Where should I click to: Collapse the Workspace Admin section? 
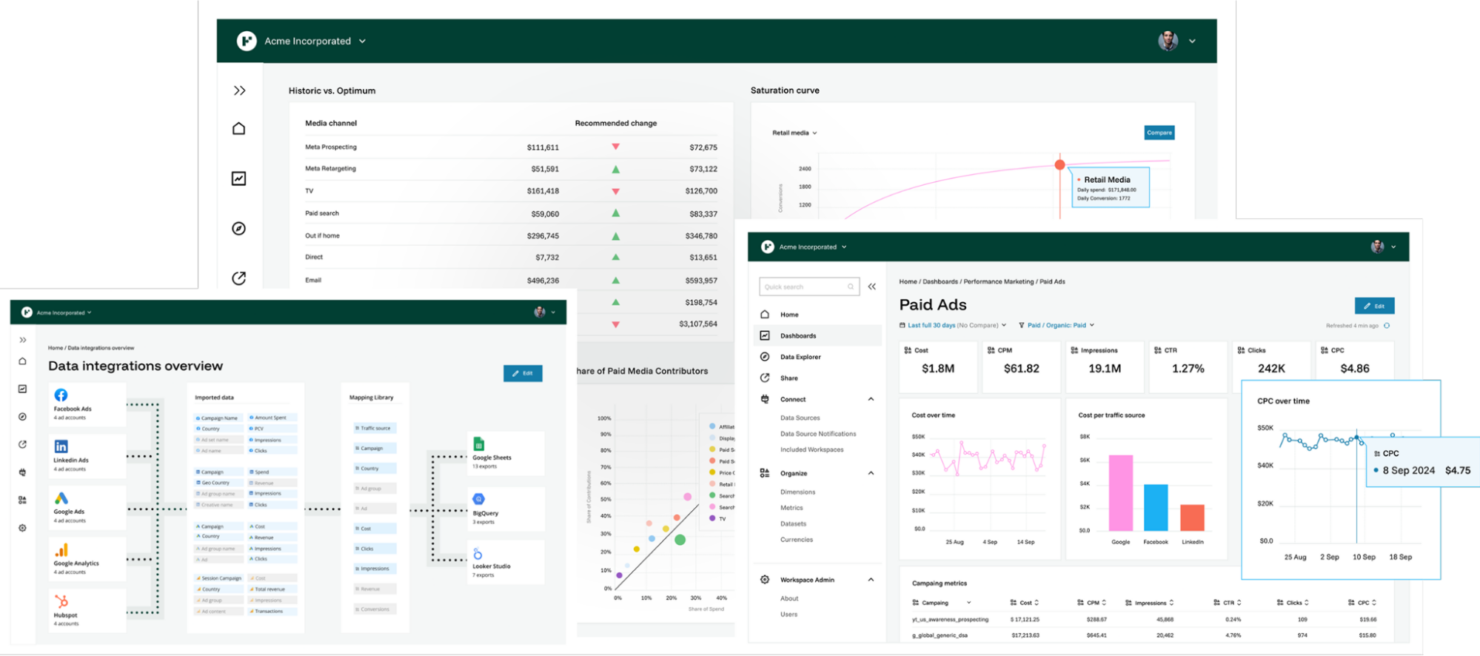pyautogui.click(x=871, y=580)
